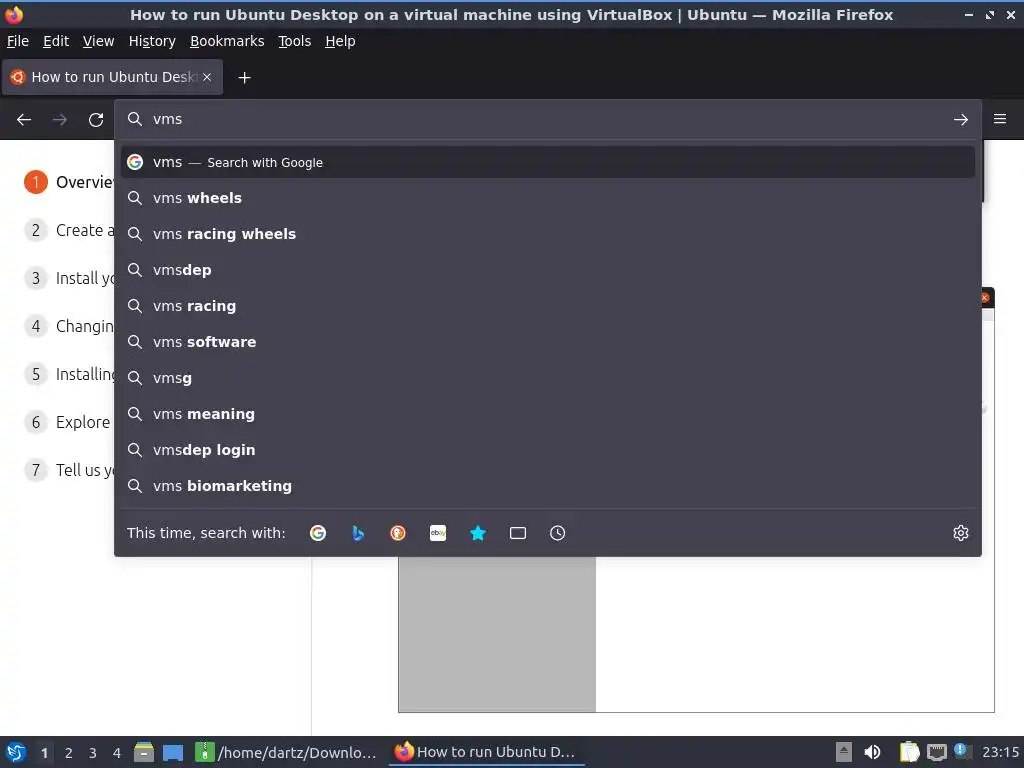Open search settings gear icon
The height and width of the screenshot is (768, 1024).
point(961,533)
